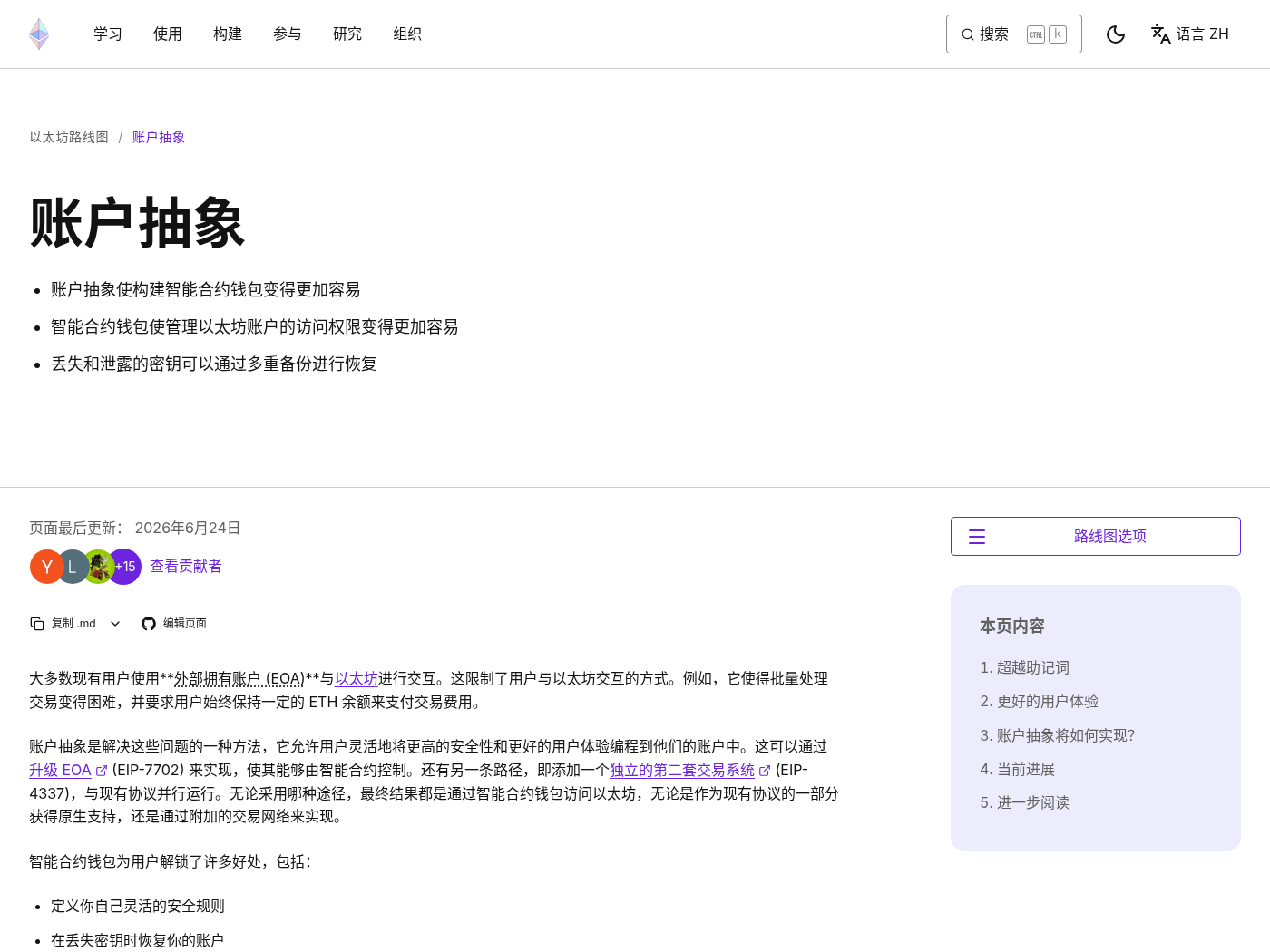The width and height of the screenshot is (1270, 952).
Task: Open the 搜索 search box
Action: pos(1014,34)
